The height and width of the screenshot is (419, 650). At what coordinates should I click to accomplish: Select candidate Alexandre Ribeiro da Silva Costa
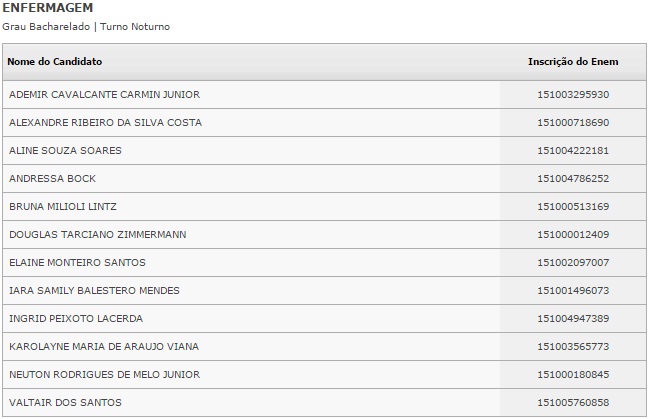tap(105, 123)
